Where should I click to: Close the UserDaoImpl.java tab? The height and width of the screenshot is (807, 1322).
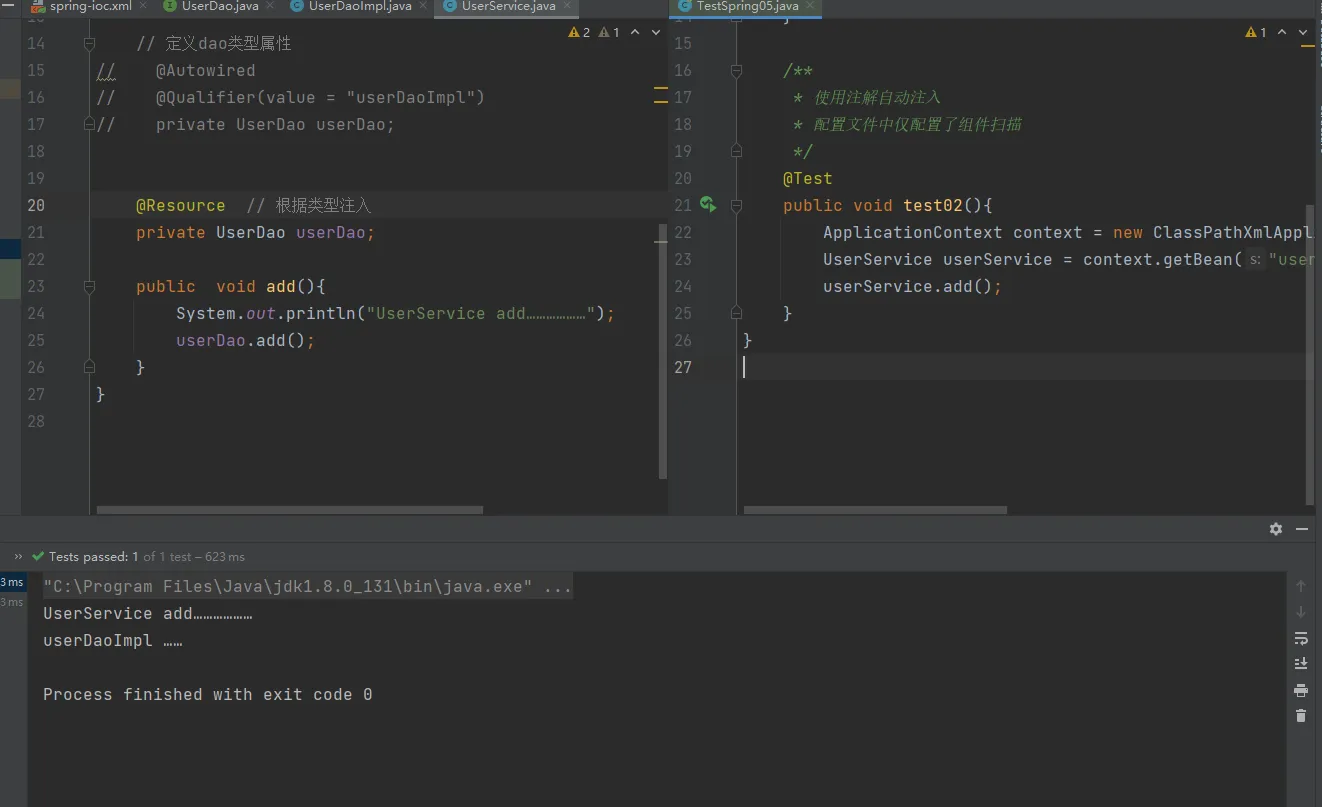coord(421,6)
